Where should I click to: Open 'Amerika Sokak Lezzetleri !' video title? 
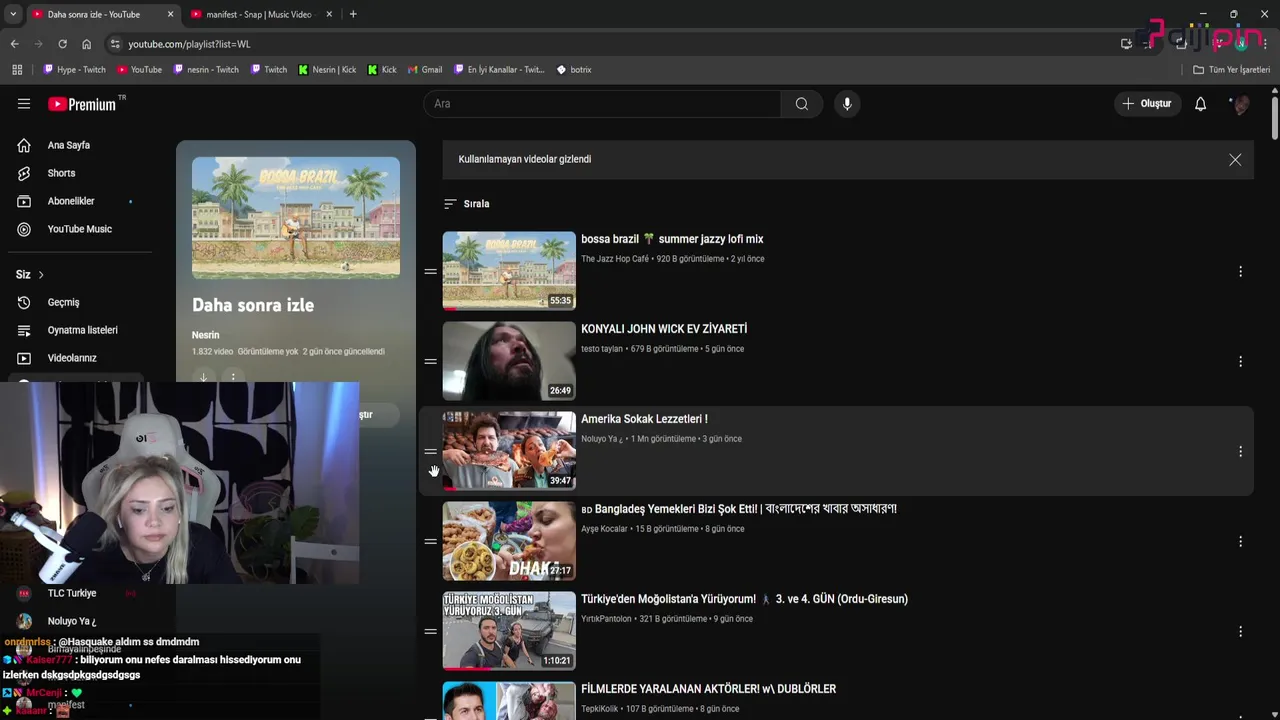click(644, 419)
